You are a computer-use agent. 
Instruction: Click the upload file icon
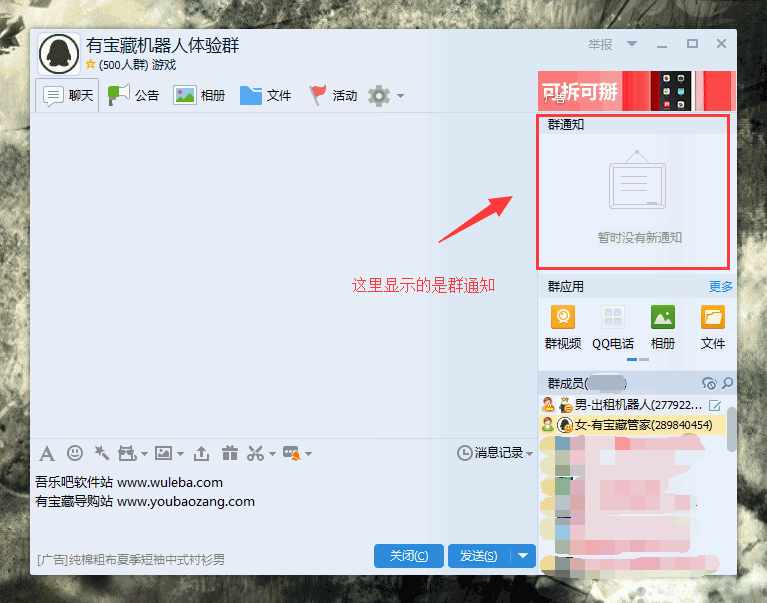coord(201,453)
